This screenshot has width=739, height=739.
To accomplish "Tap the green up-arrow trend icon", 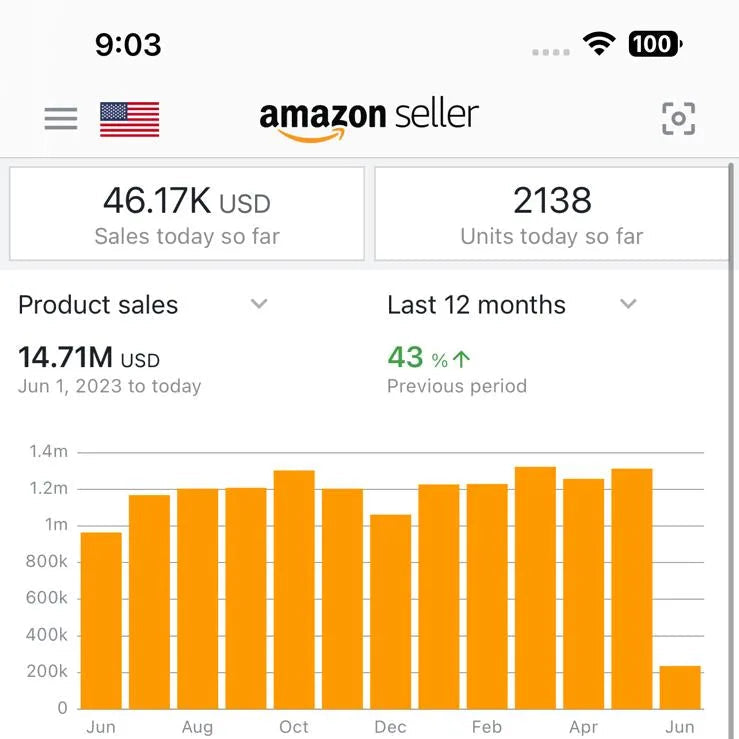I will (462, 359).
